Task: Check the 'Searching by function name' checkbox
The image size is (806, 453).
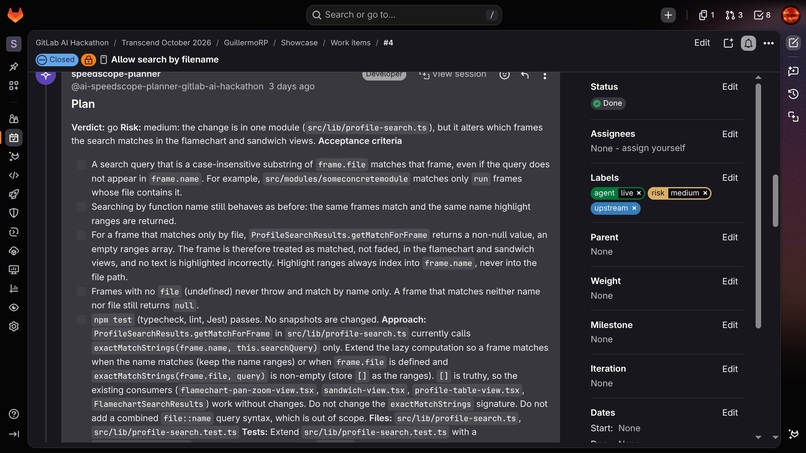Action: (81, 207)
